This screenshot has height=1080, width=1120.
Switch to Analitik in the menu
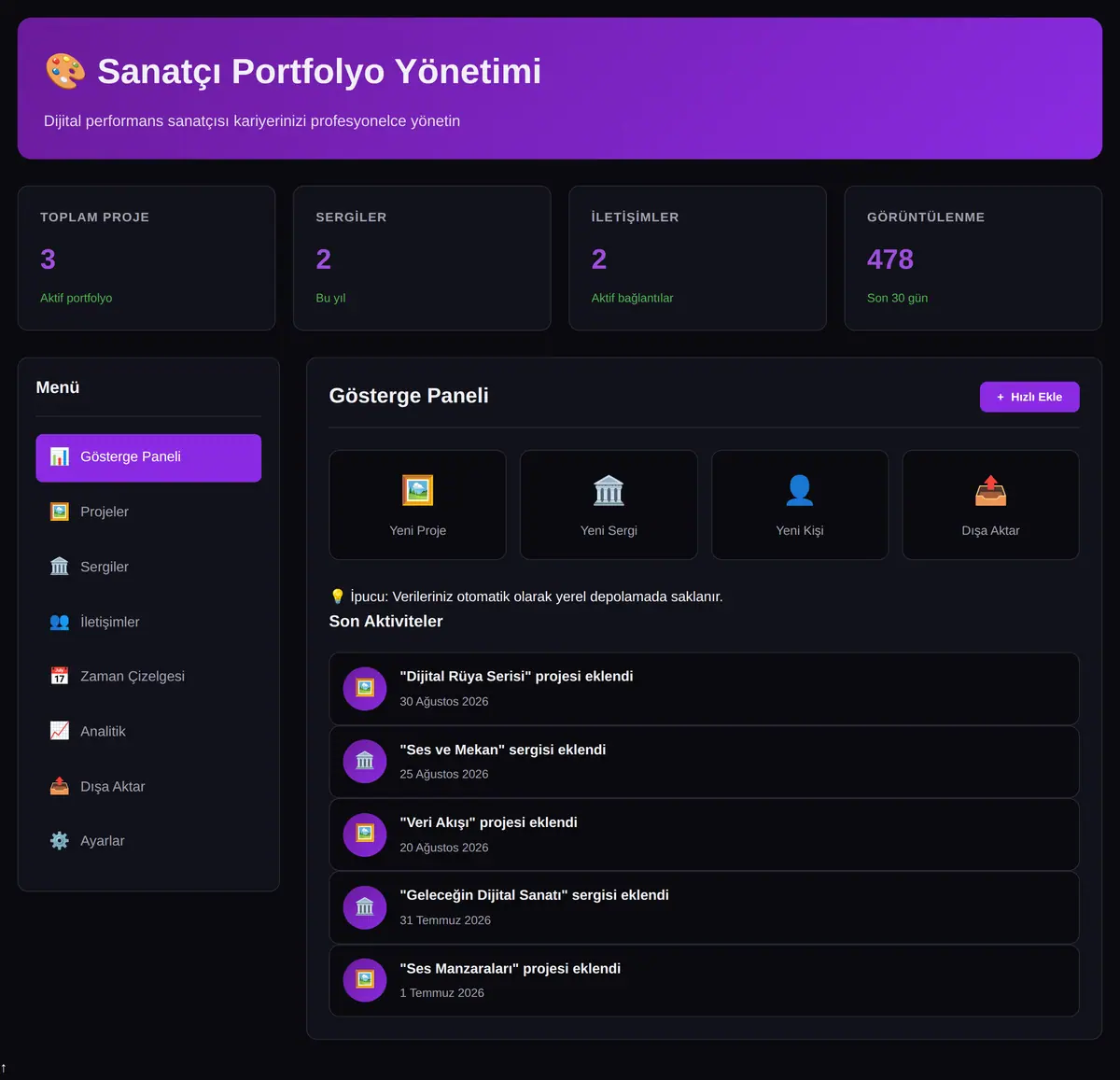(x=148, y=731)
